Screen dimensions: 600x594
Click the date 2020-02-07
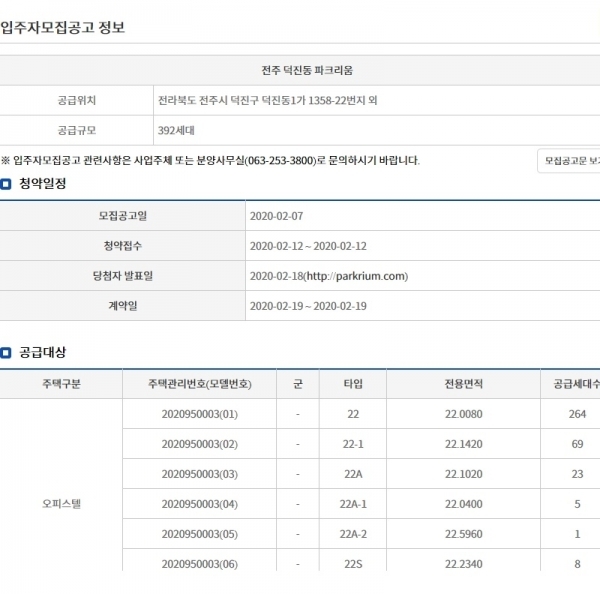click(276, 216)
